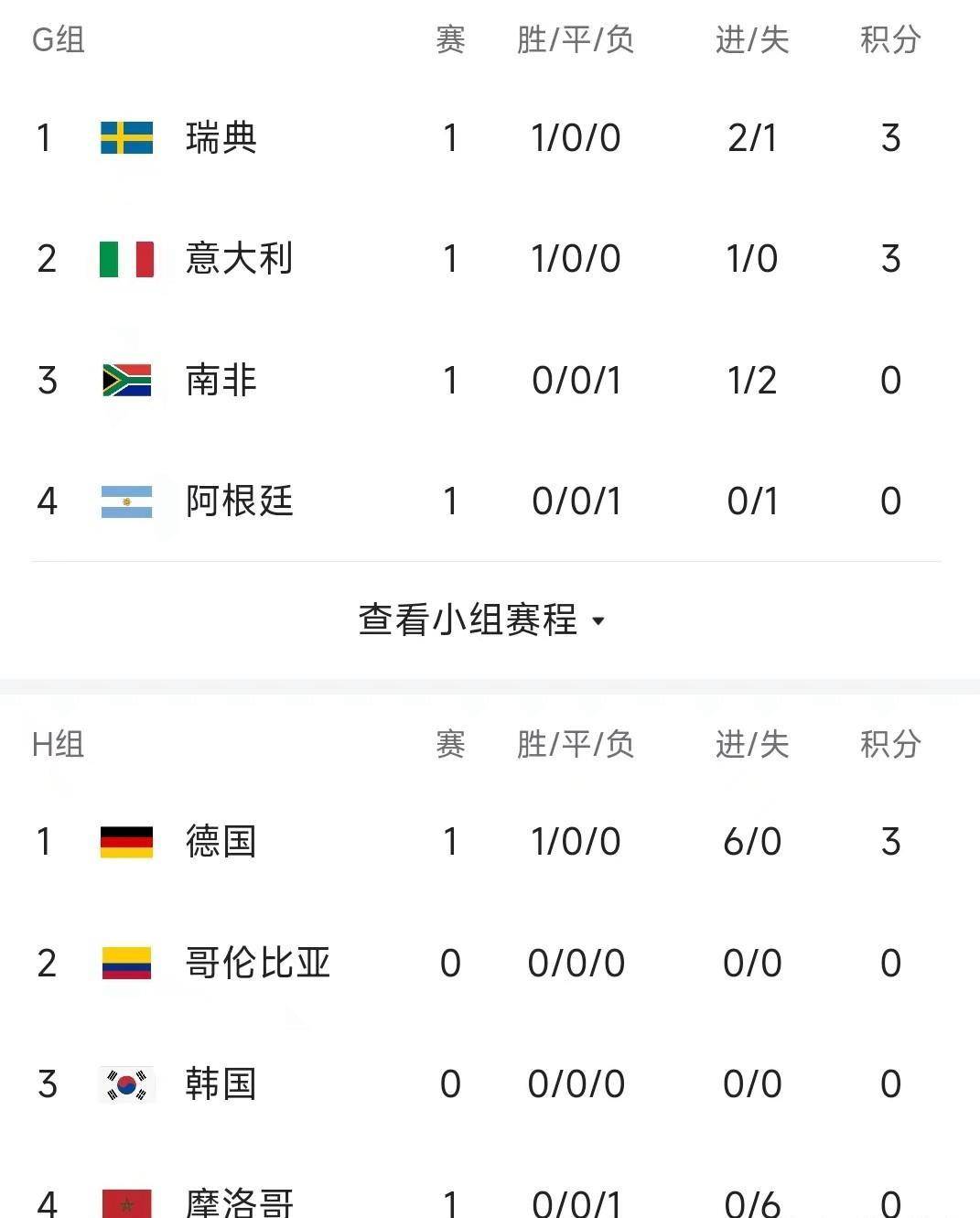Select the 南非 team row
Image resolution: width=980 pixels, height=1218 pixels.
coord(486,381)
